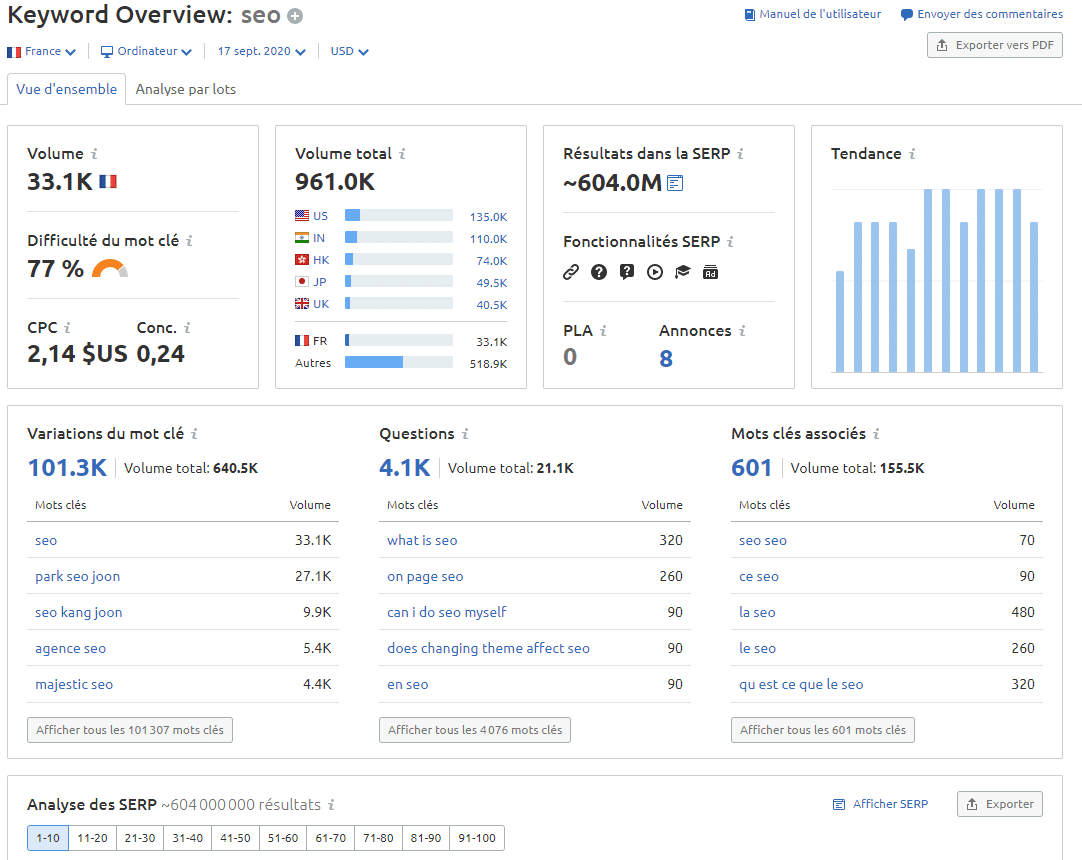This screenshot has height=860, width=1082.
Task: Open Manuel de l'utilisateur link
Action: click(813, 14)
